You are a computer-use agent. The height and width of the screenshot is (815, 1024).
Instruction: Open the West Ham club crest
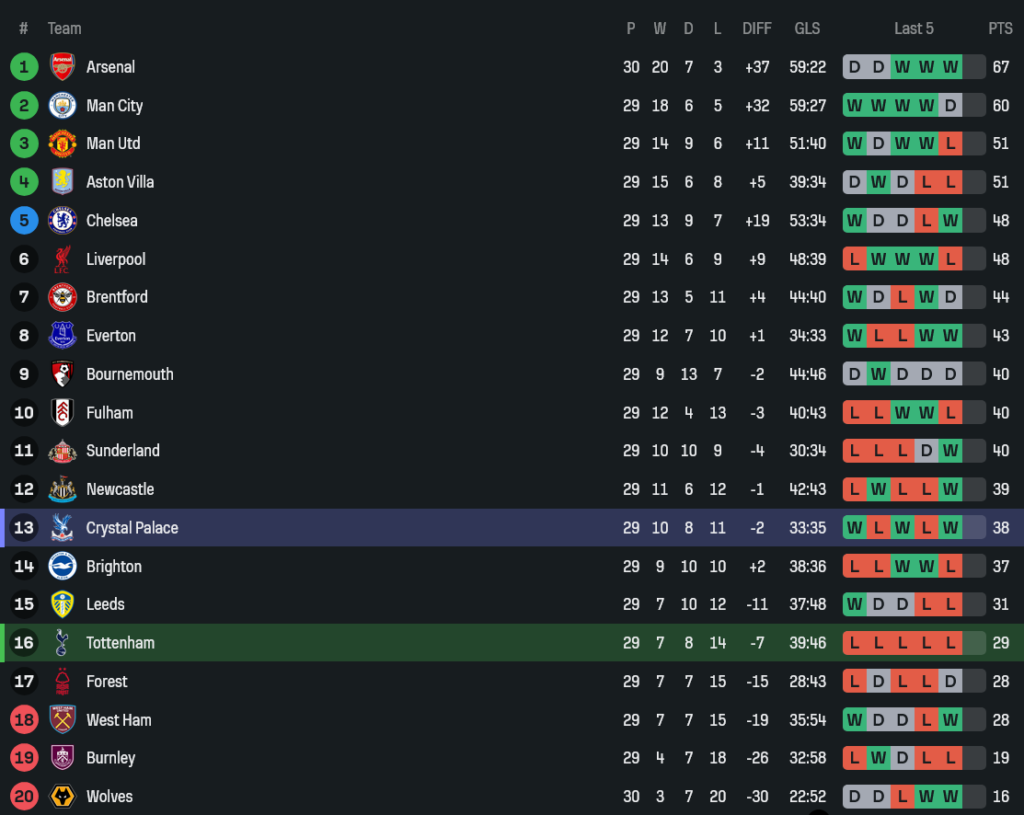coord(62,720)
